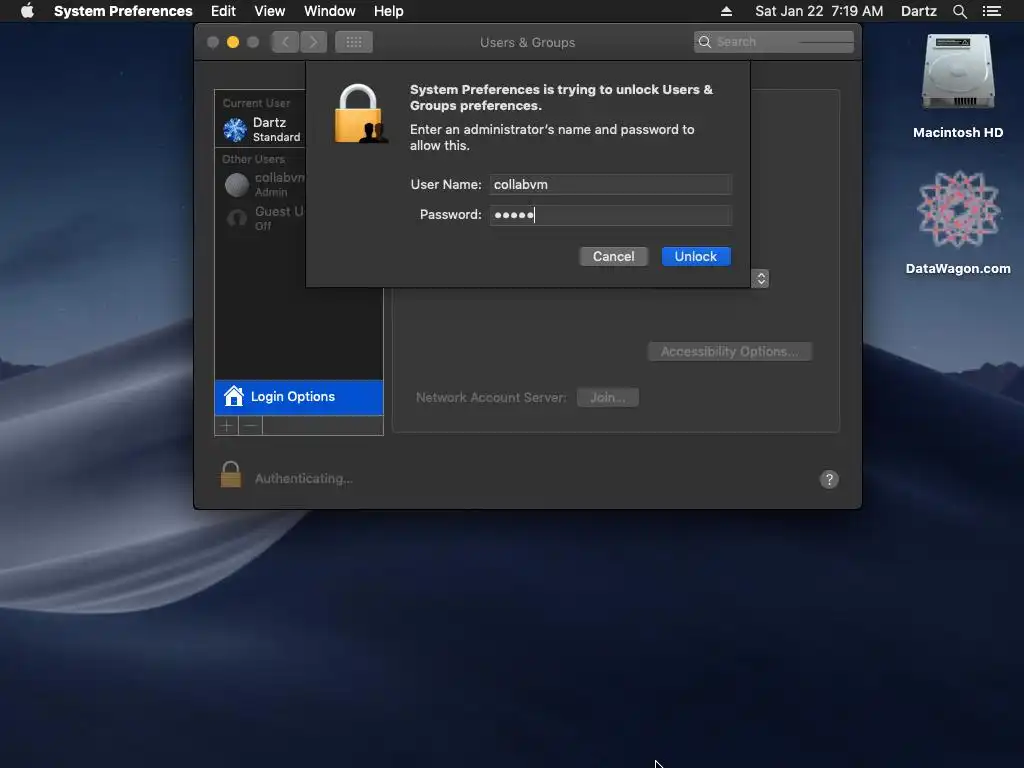Open the System Preferences menu
This screenshot has width=1024, height=768.
(123, 11)
